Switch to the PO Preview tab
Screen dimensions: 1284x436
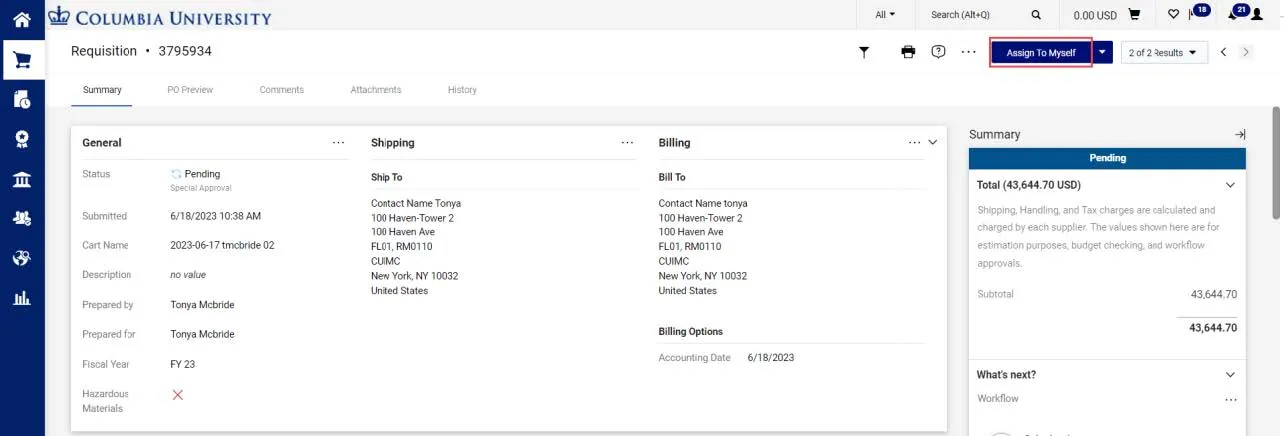[x=190, y=90]
